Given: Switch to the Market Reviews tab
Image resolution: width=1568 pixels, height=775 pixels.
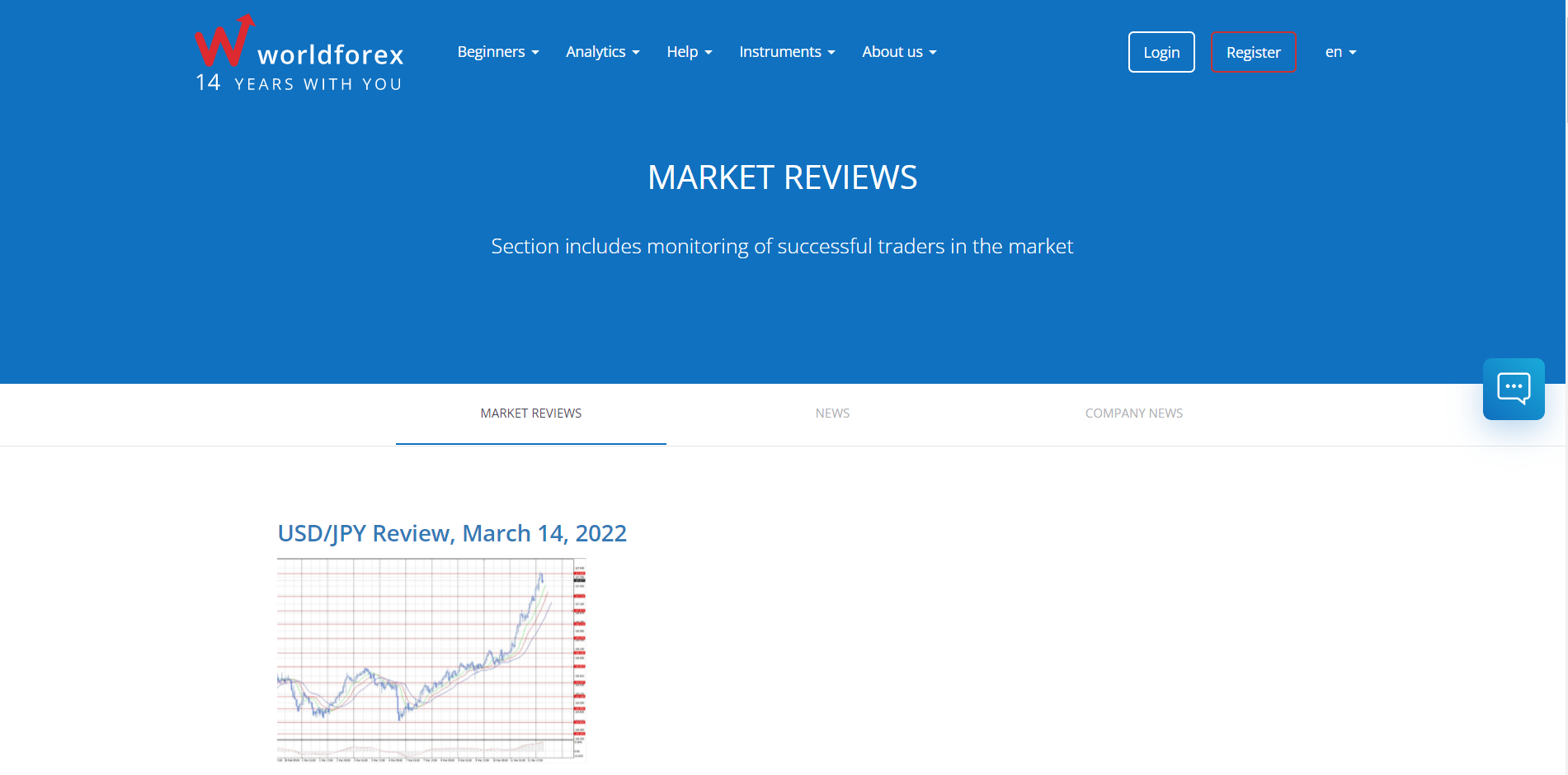Looking at the screenshot, I should click(531, 413).
